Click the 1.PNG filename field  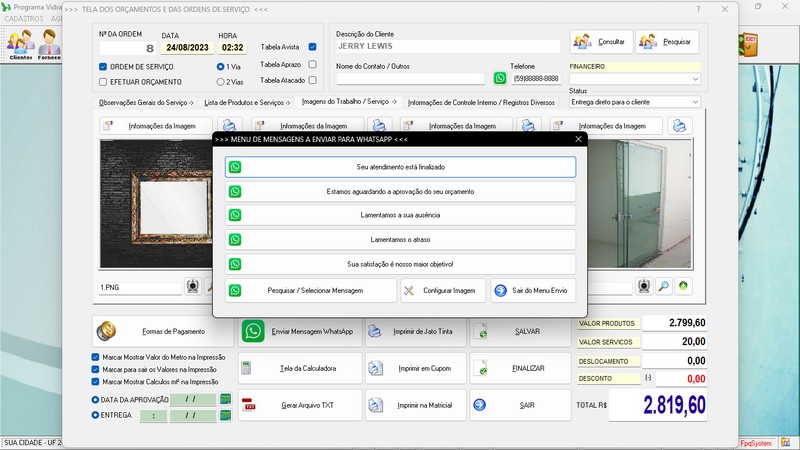[140, 288]
